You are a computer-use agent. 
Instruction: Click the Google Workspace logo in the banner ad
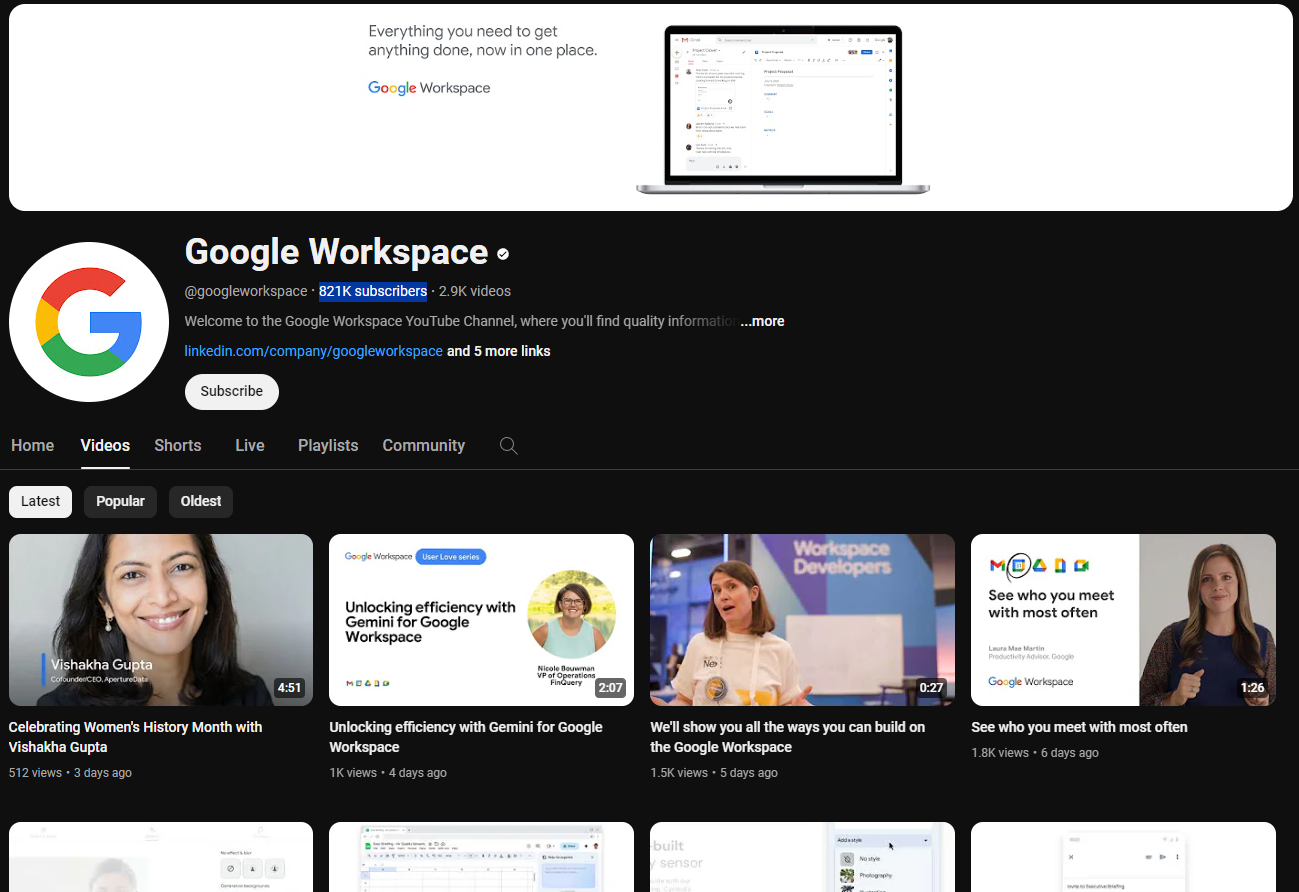pyautogui.click(x=429, y=88)
